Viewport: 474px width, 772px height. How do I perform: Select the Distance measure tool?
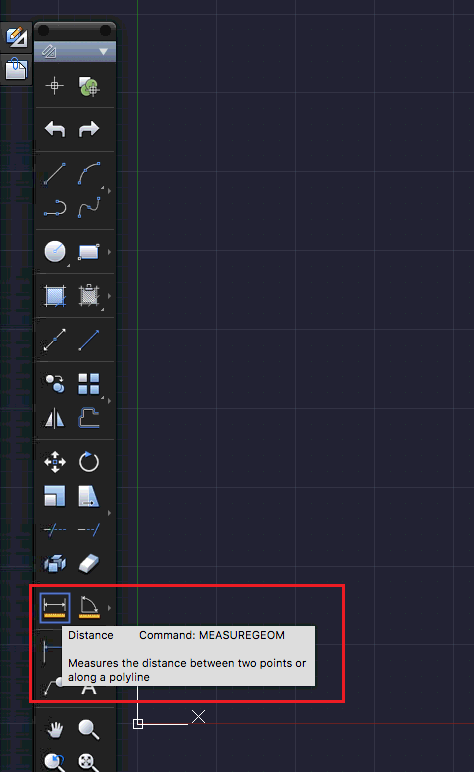pyautogui.click(x=55, y=608)
